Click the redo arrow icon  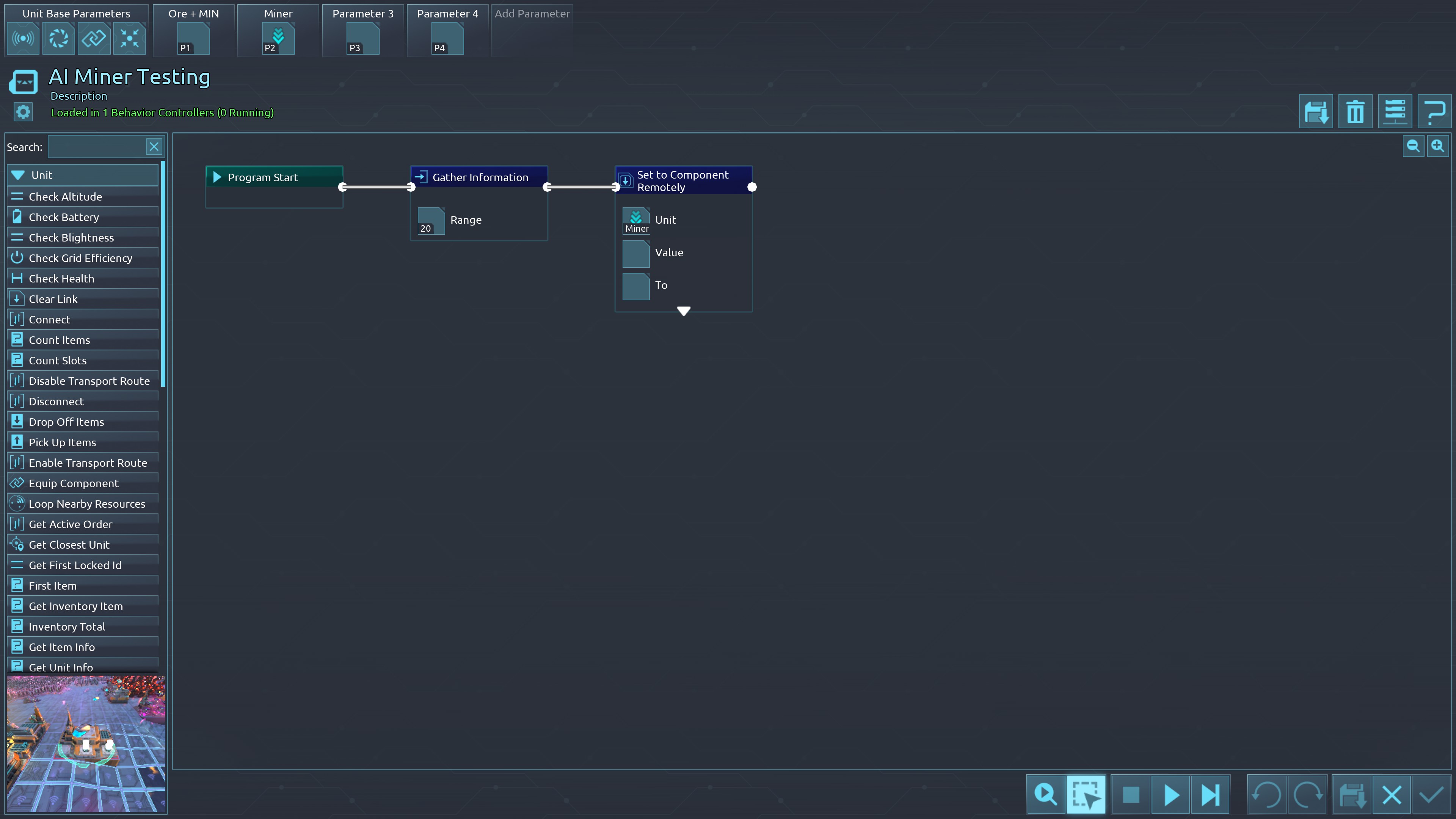[1307, 795]
